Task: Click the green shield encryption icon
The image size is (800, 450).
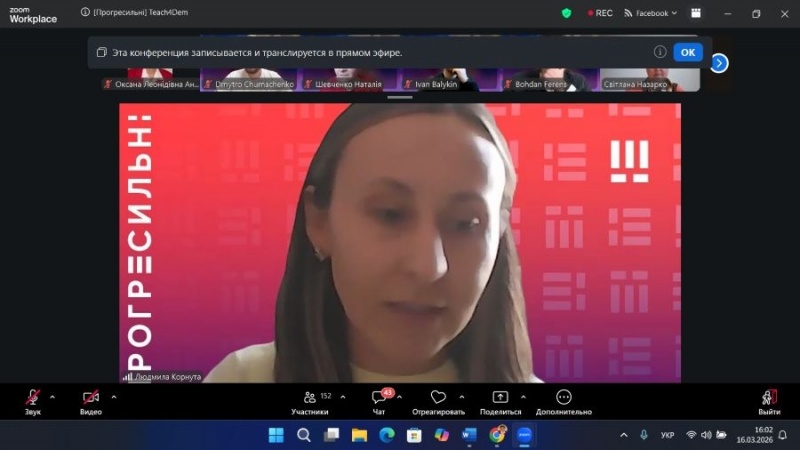Action: 567,13
